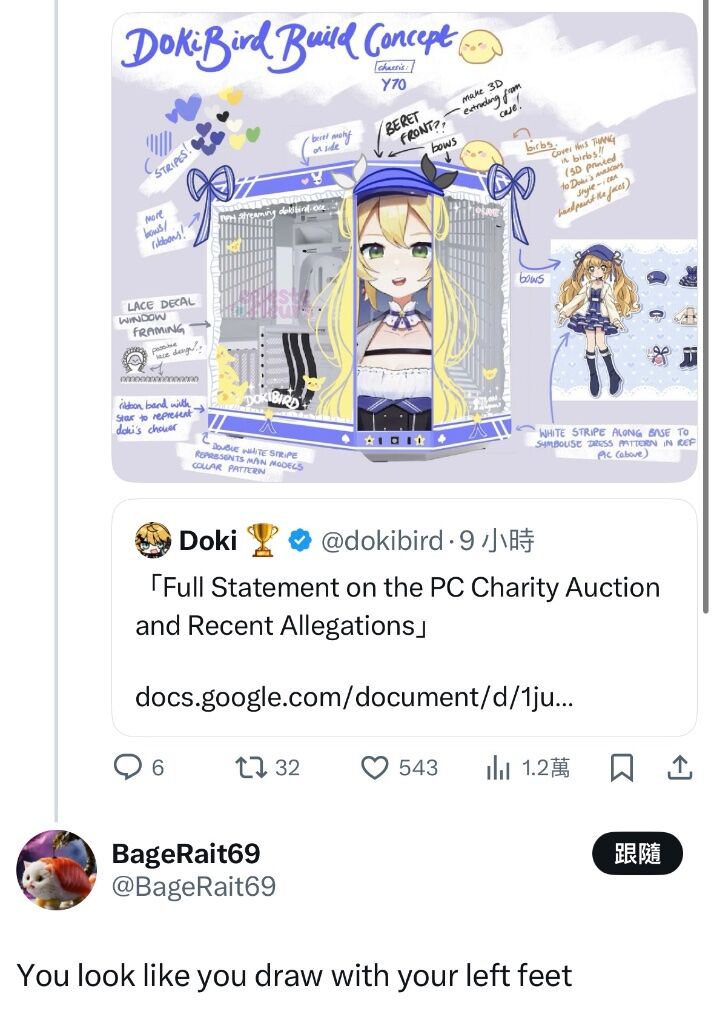This screenshot has width=714, height=1023.
Task: Like the post with heart icon
Action: [375, 768]
